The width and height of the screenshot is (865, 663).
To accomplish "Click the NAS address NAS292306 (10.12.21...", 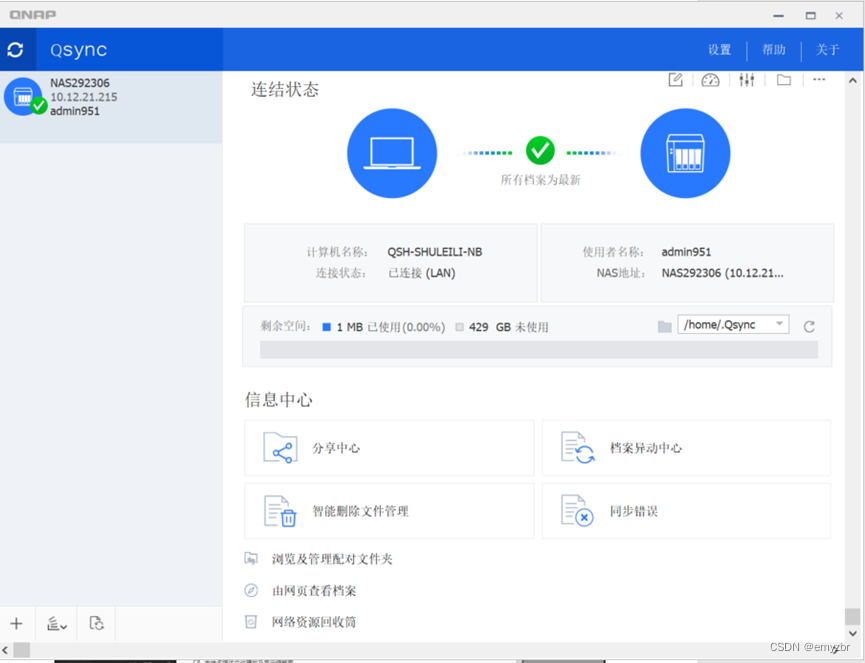I will (722, 273).
